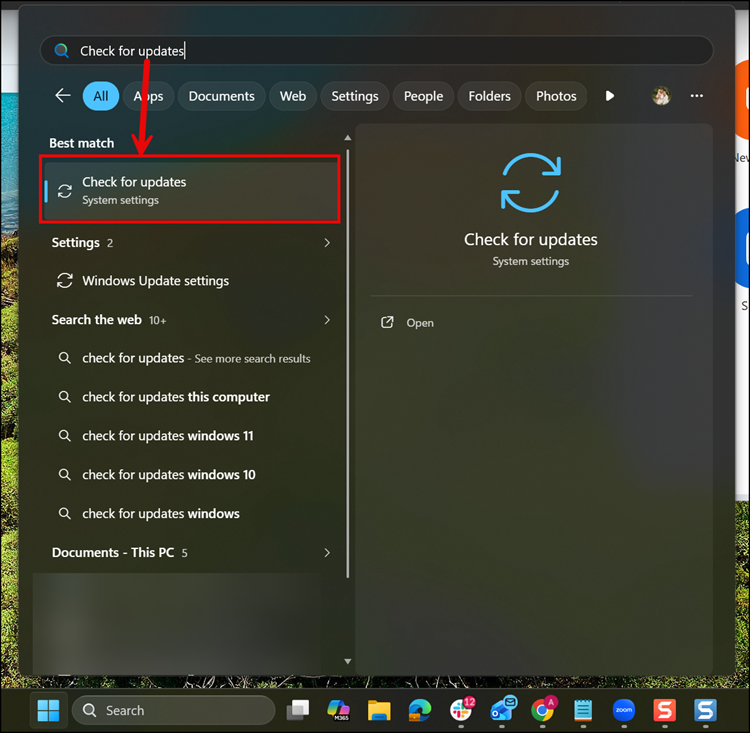This screenshot has width=750, height=733.
Task: Switch to the People filter tab
Action: tap(423, 96)
